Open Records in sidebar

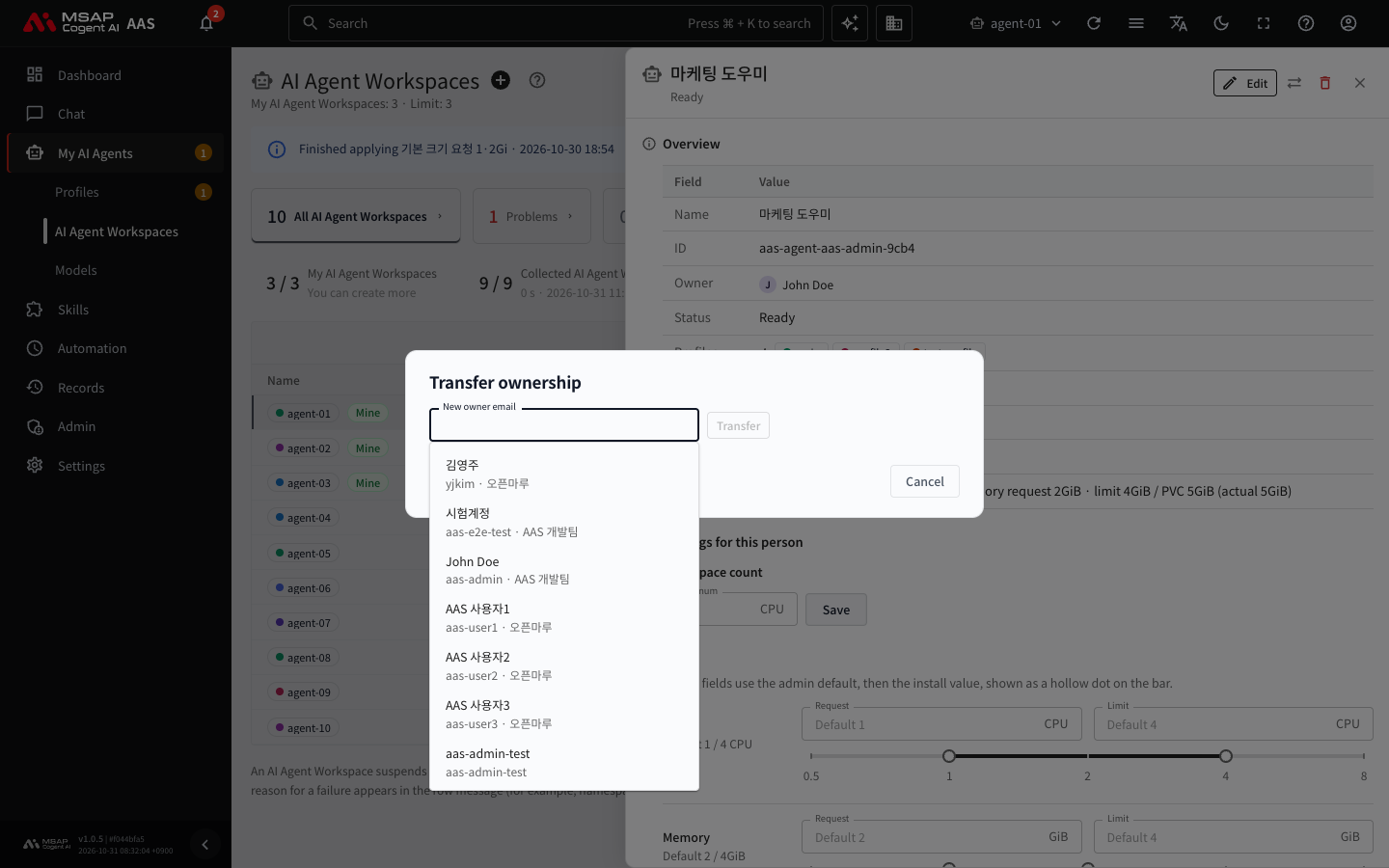click(x=116, y=388)
